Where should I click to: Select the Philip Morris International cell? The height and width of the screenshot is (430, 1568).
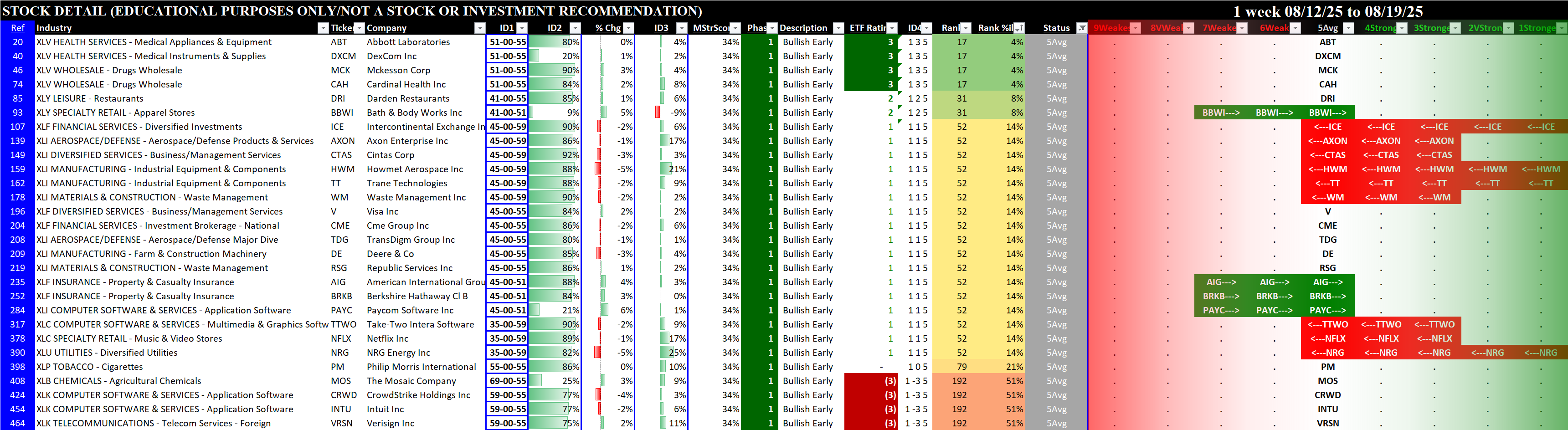click(x=421, y=367)
